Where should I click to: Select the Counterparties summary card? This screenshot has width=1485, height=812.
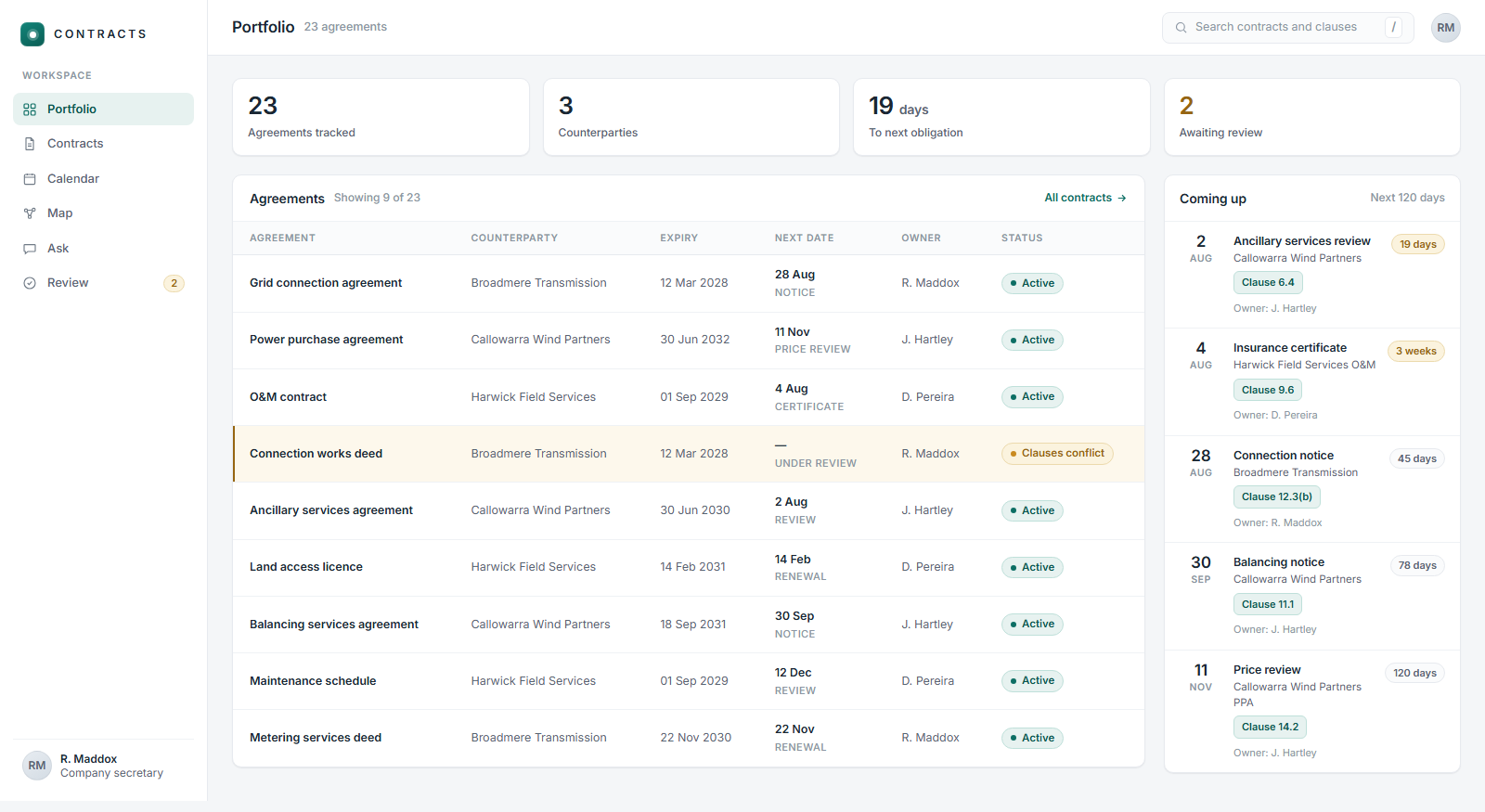coord(691,117)
